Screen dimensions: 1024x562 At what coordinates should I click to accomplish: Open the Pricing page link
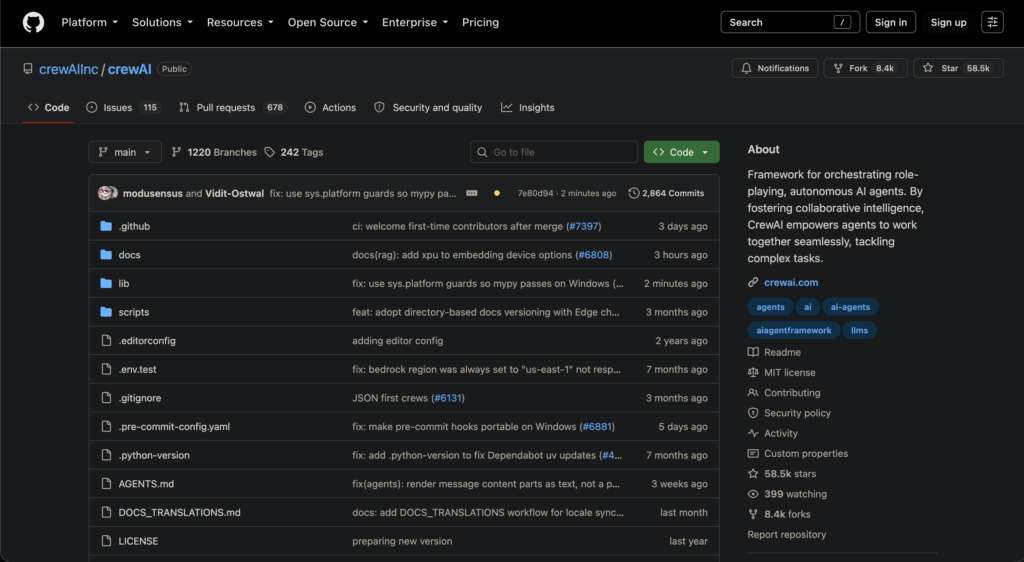[480, 22]
